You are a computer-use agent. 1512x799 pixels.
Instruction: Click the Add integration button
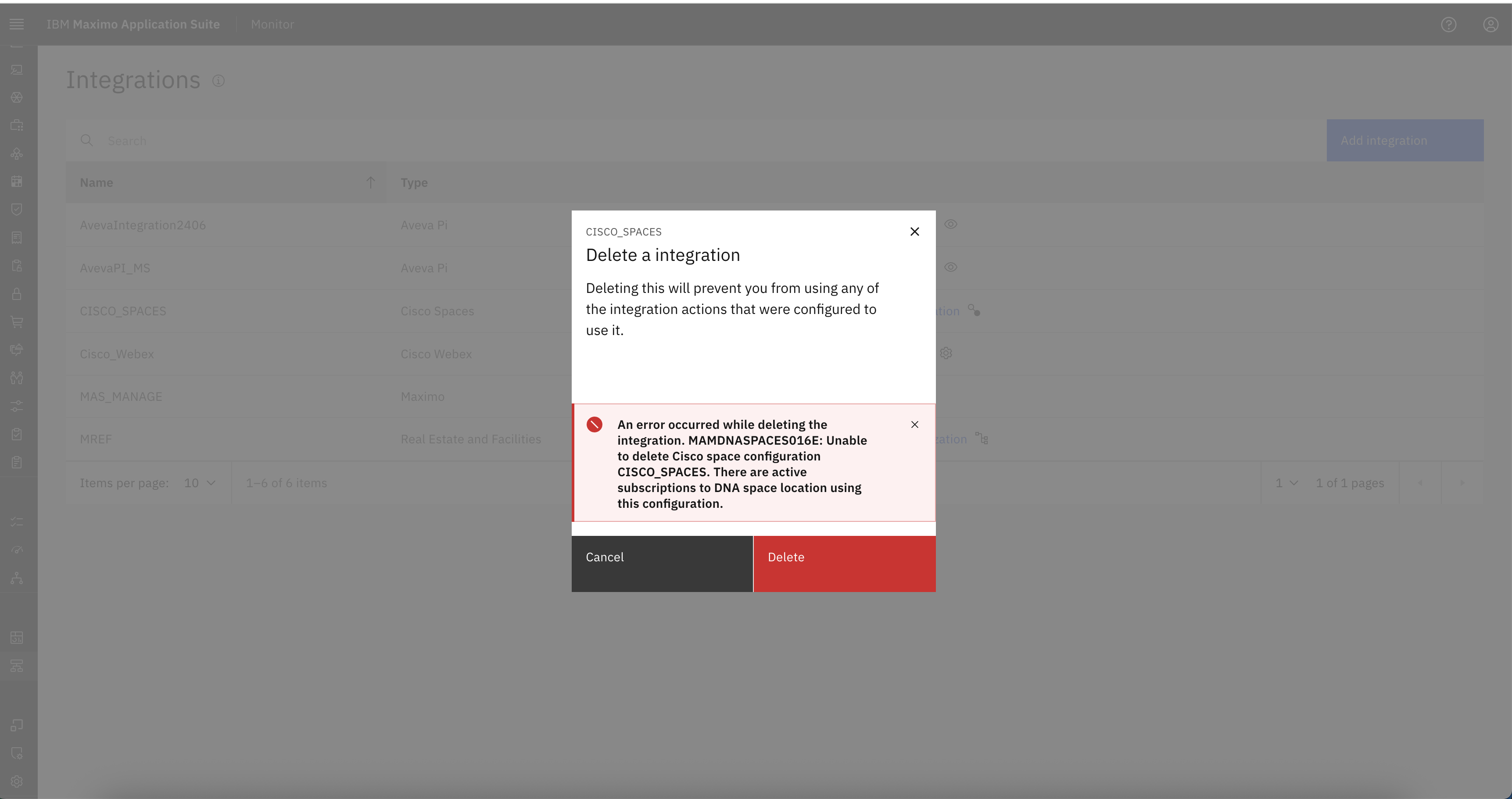pos(1405,140)
